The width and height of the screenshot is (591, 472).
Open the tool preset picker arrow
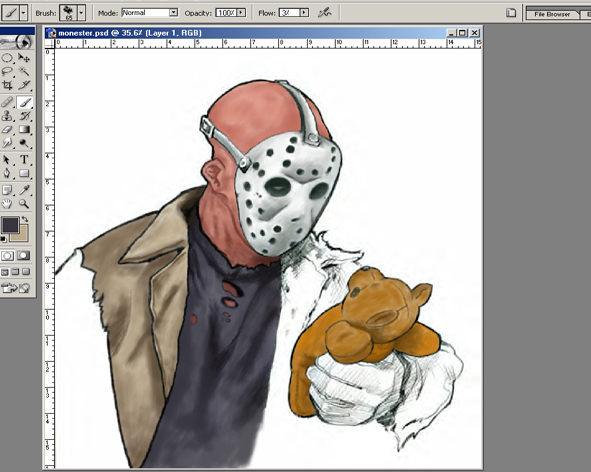[x=23, y=13]
